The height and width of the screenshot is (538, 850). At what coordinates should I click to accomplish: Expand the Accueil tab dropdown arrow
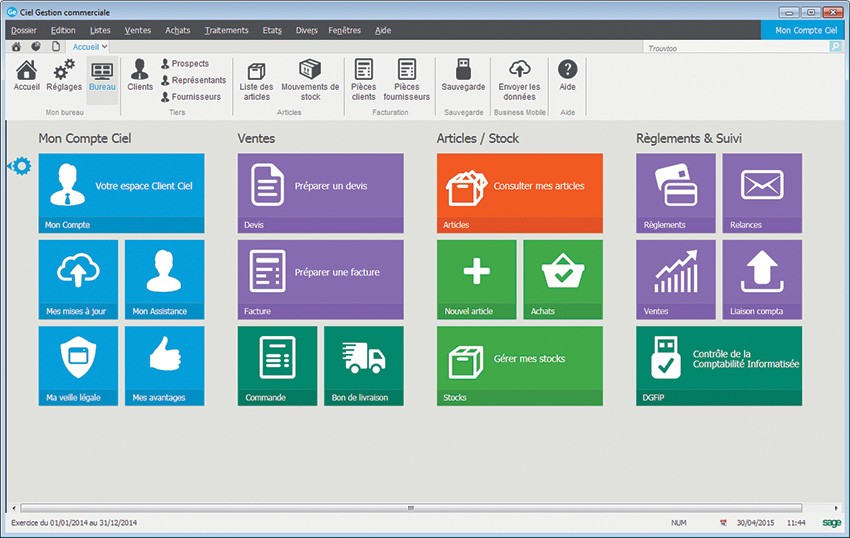click(x=105, y=46)
